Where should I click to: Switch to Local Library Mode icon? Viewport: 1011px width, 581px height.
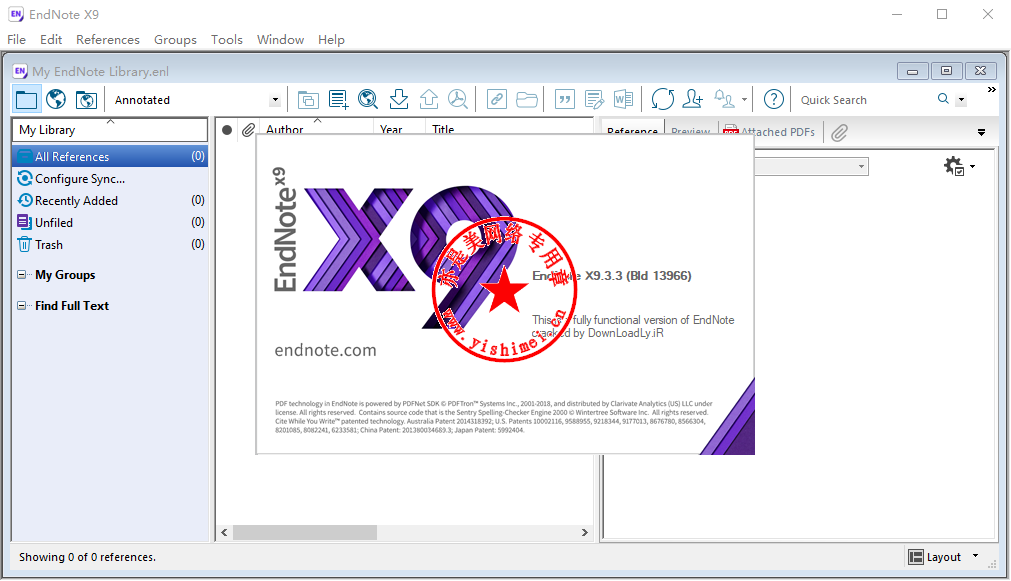click(x=26, y=99)
